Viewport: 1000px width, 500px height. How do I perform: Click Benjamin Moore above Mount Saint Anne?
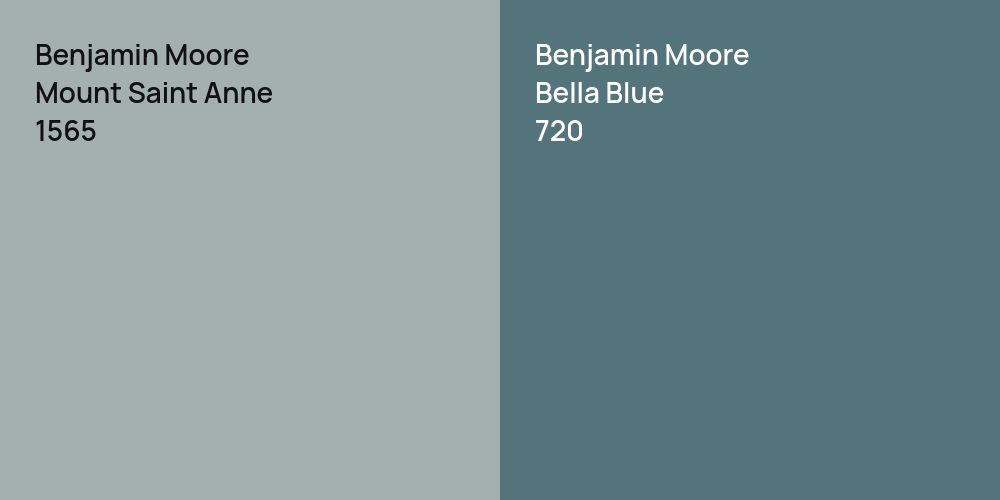click(141, 55)
